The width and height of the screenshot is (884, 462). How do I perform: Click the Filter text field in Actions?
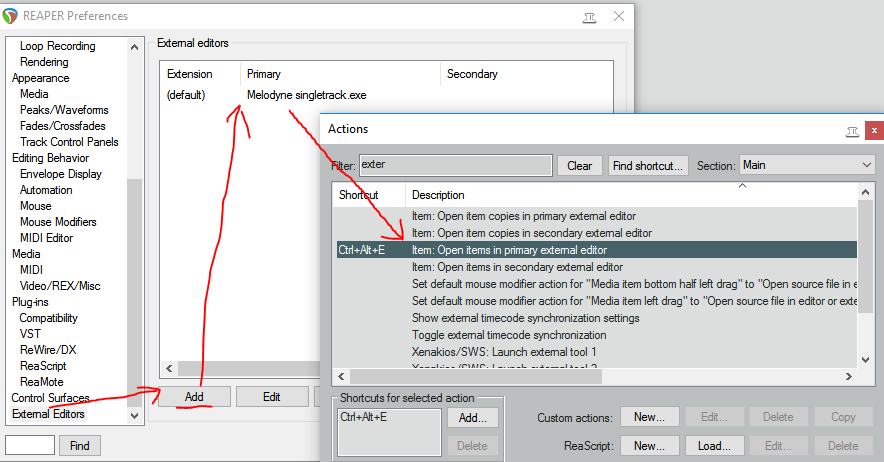tap(456, 165)
